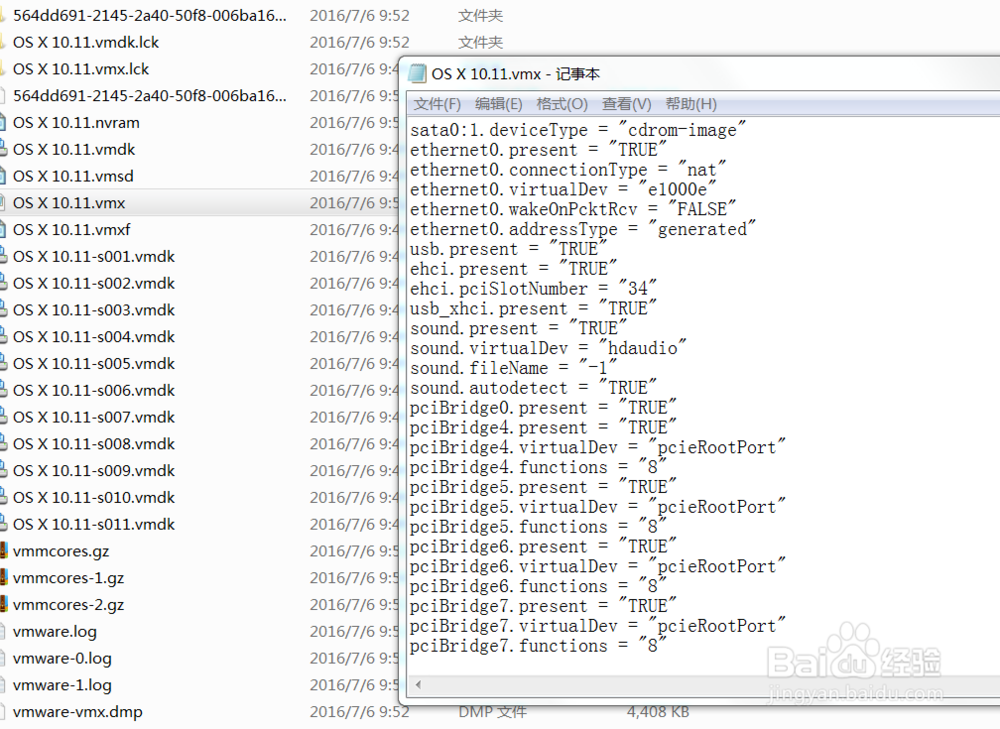Click the 2016/7/6 9:52 date of OS X 10.11.vmdk.lck

pos(360,42)
